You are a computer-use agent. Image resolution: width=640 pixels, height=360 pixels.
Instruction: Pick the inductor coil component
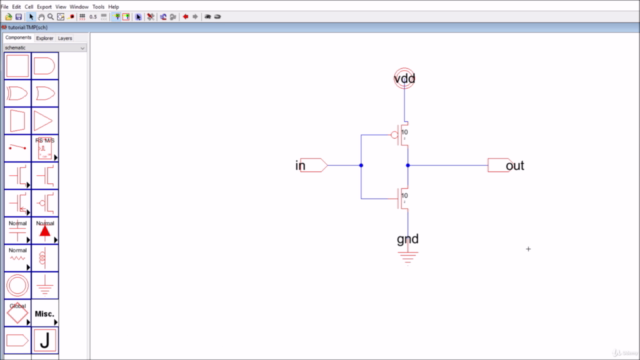[x=45, y=258]
